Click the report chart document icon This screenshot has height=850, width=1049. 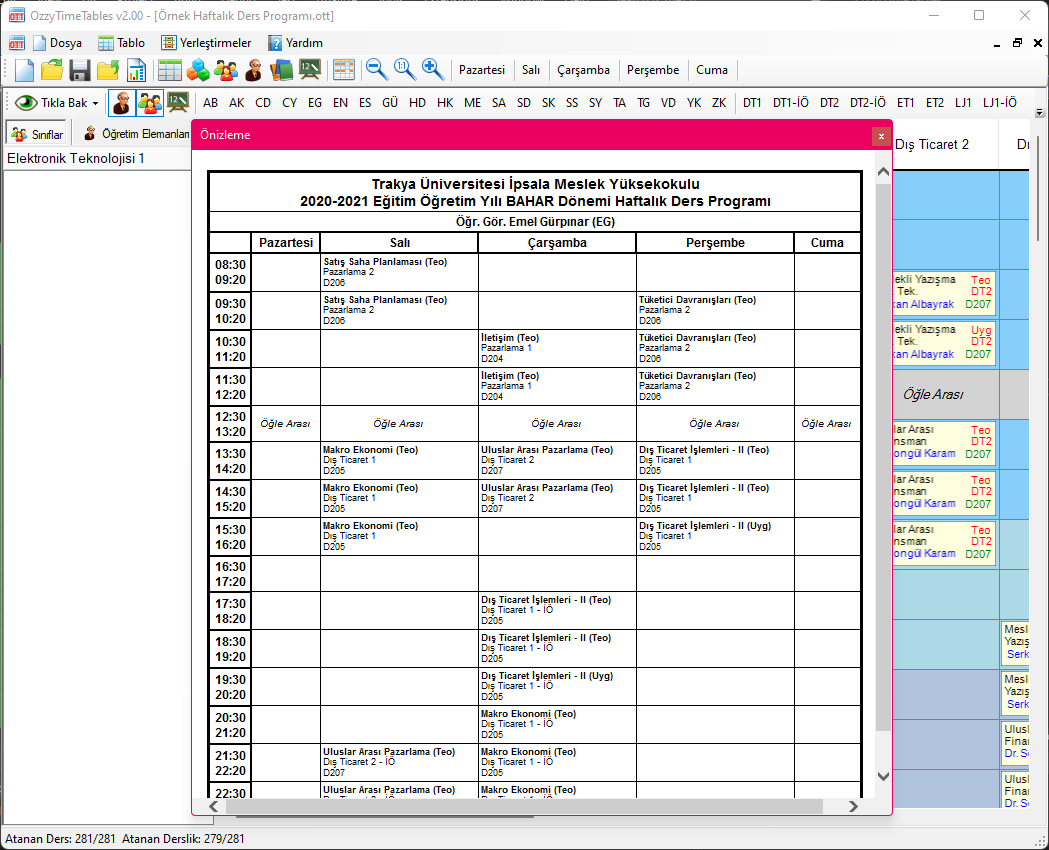pyautogui.click(x=136, y=70)
